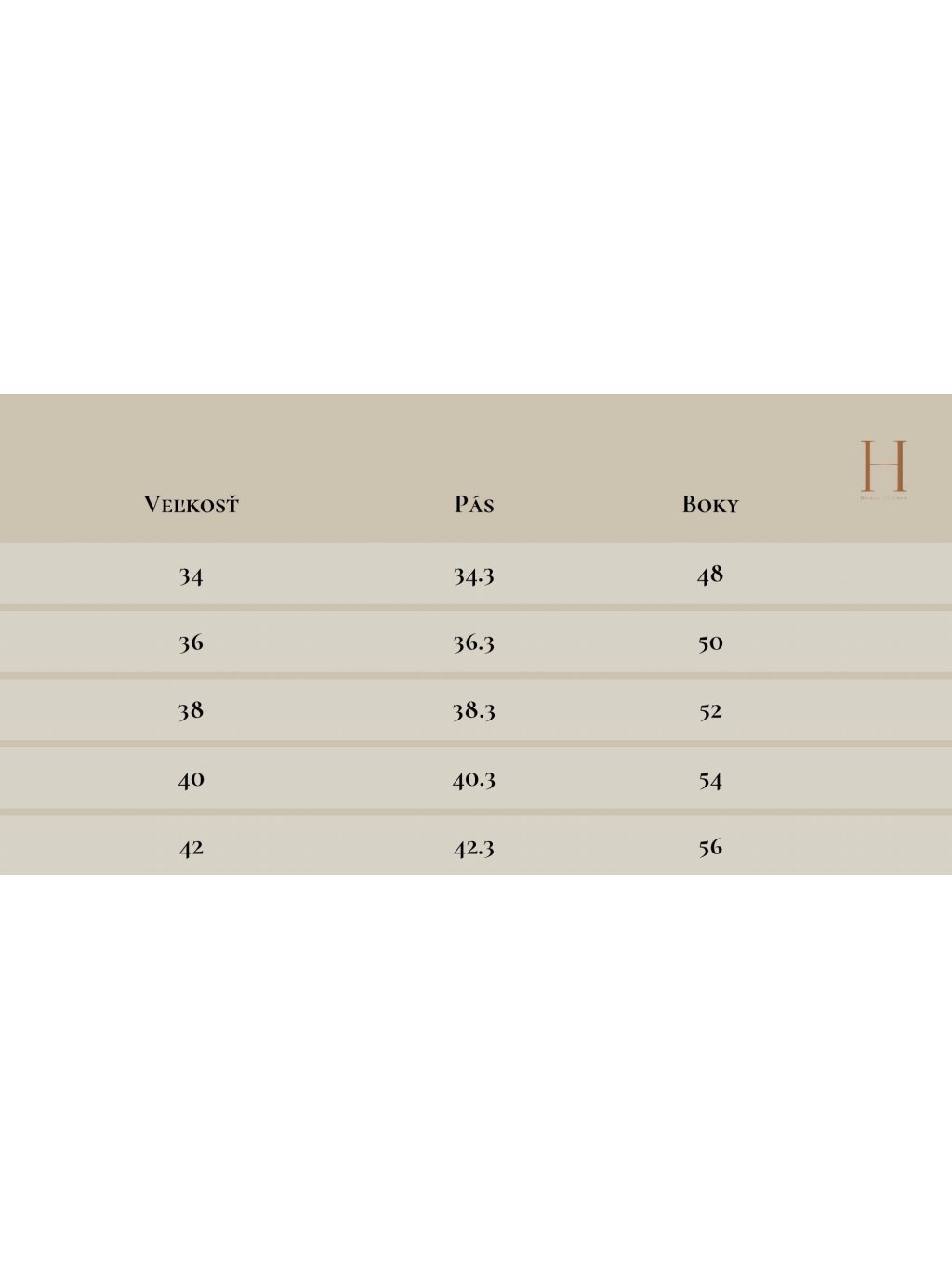Click the 54 hips value
Screen dimensions: 952x1269
coord(710,779)
